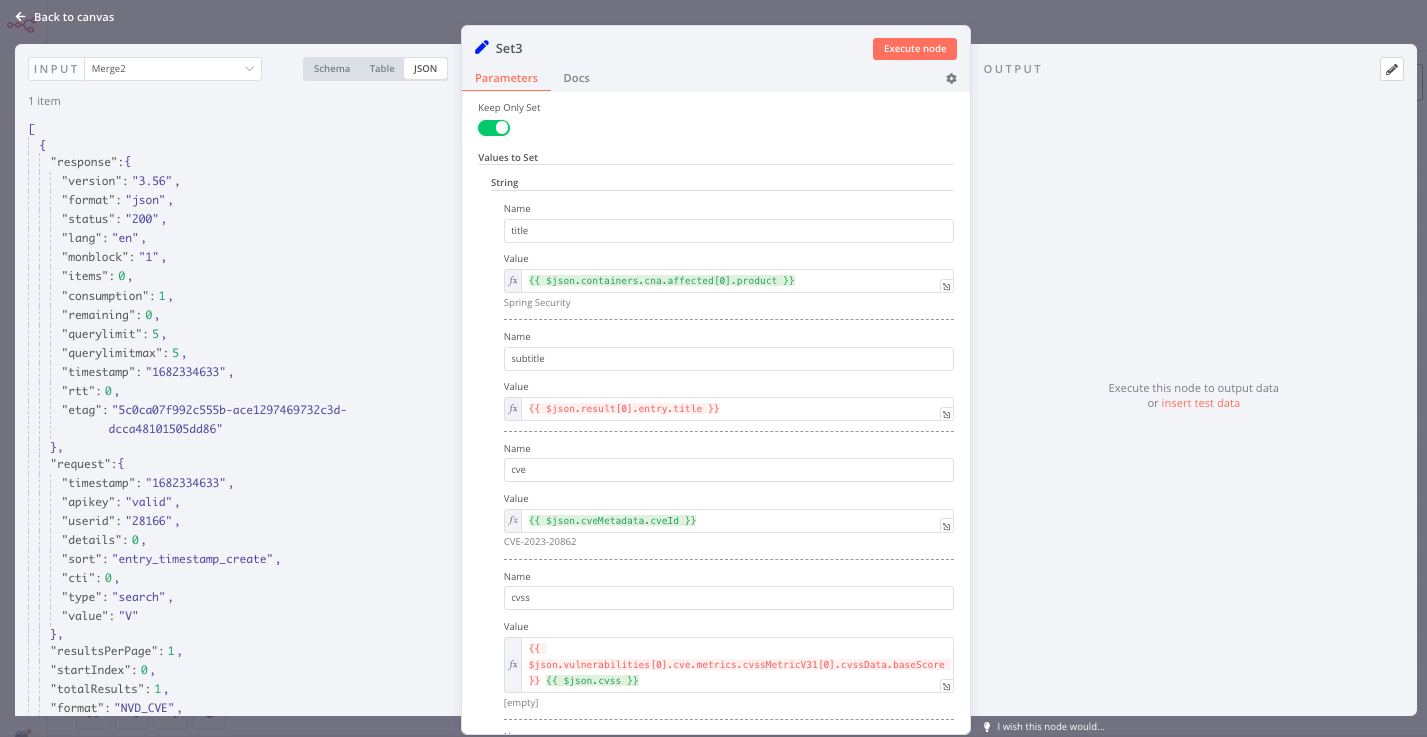Click the "Spring Security" preview result

(537, 302)
